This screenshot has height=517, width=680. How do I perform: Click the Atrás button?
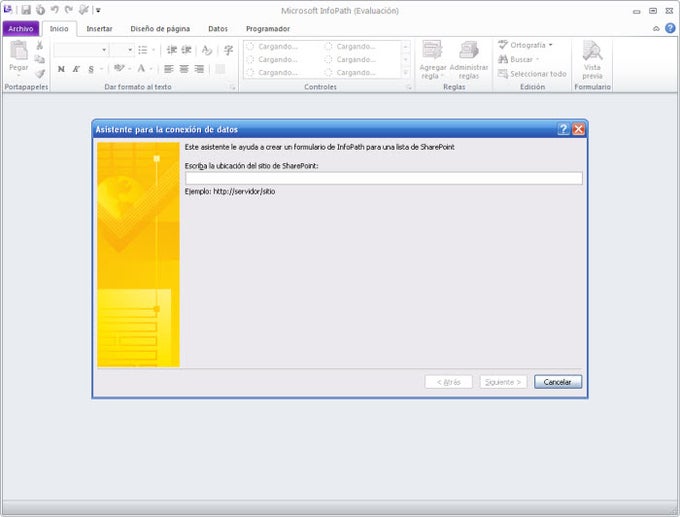448,382
